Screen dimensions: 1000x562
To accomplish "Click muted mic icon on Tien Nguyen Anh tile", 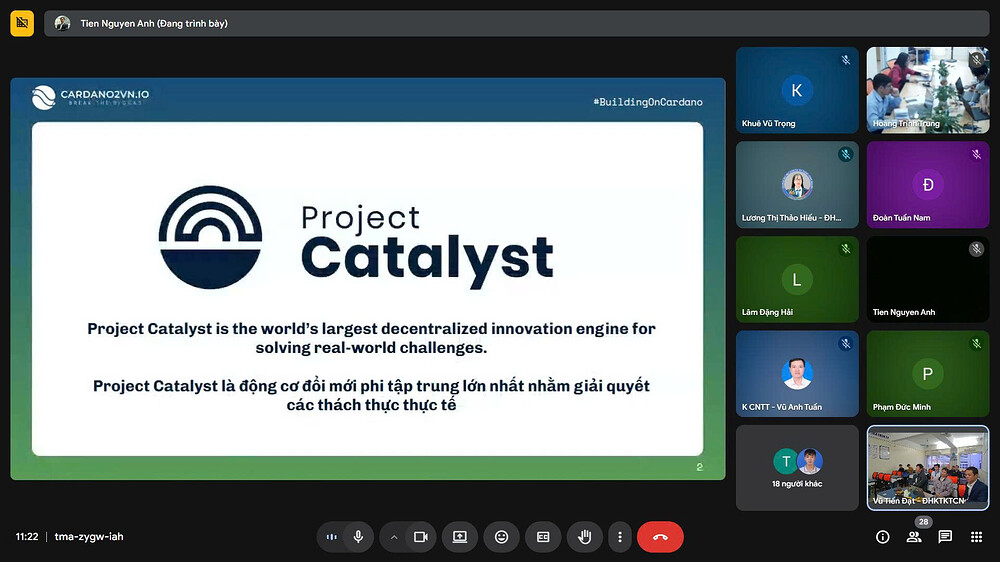I will [x=976, y=249].
